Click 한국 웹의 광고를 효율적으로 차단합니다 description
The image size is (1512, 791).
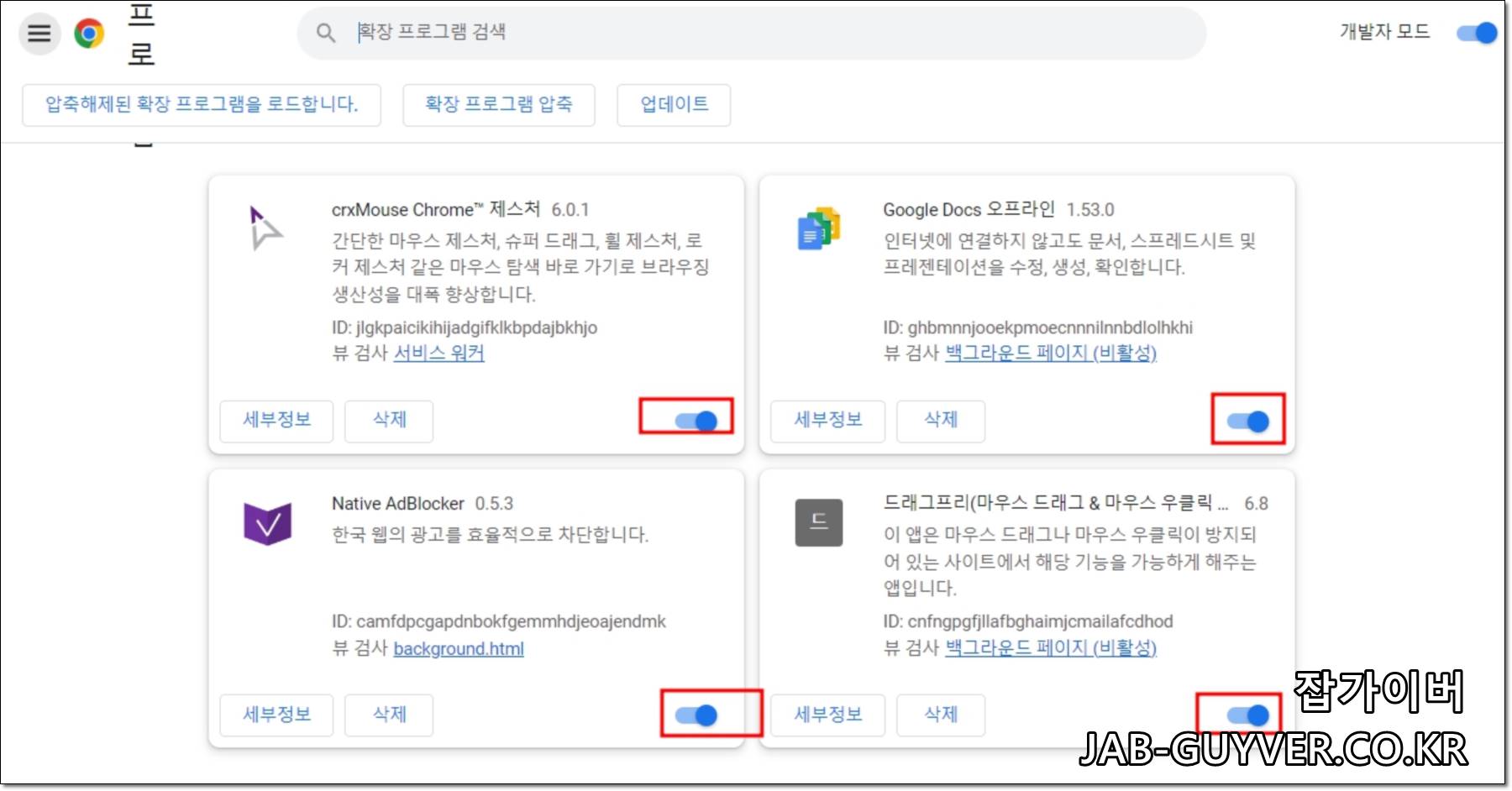(490, 534)
